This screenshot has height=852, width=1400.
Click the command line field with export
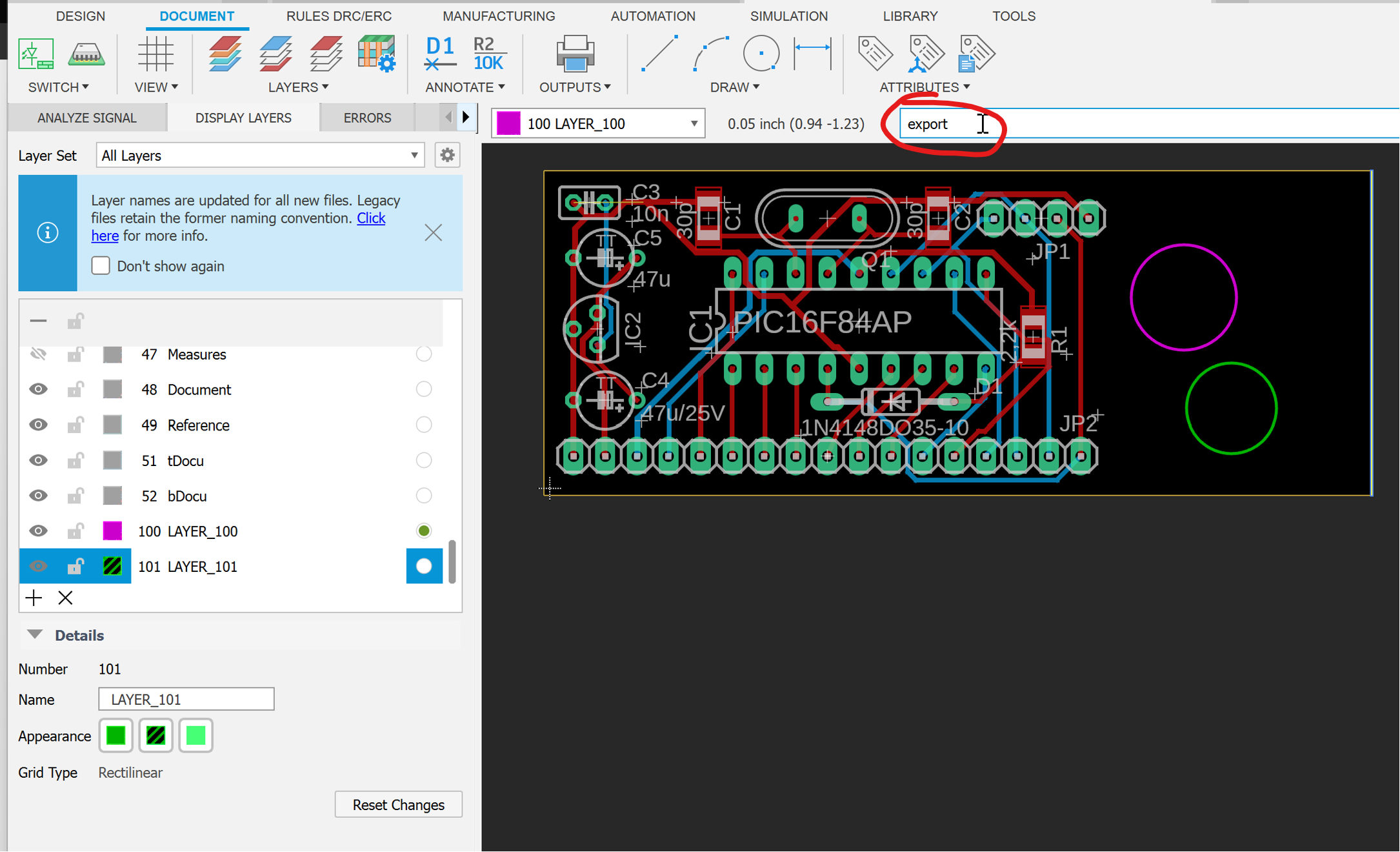coord(1150,123)
